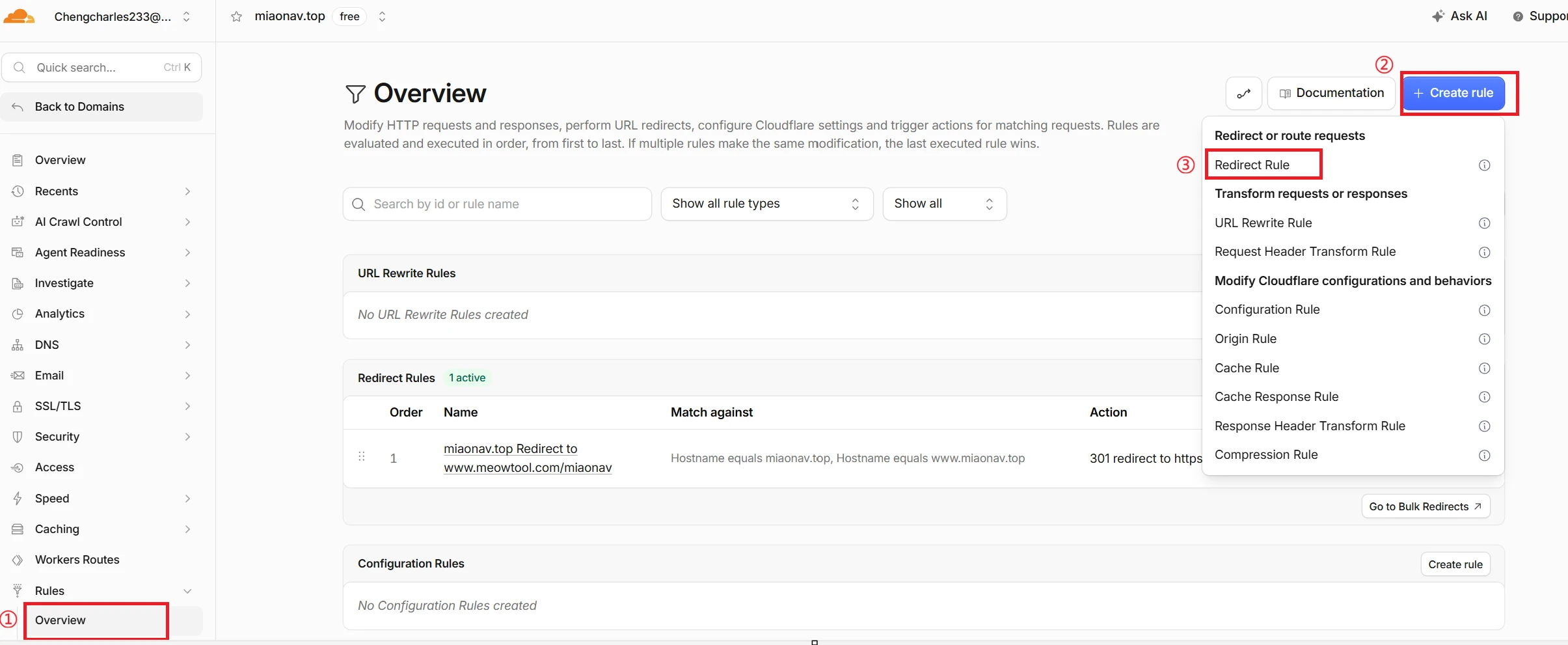Show info for Redirect Rule
The width and height of the screenshot is (1568, 645).
(1484, 165)
